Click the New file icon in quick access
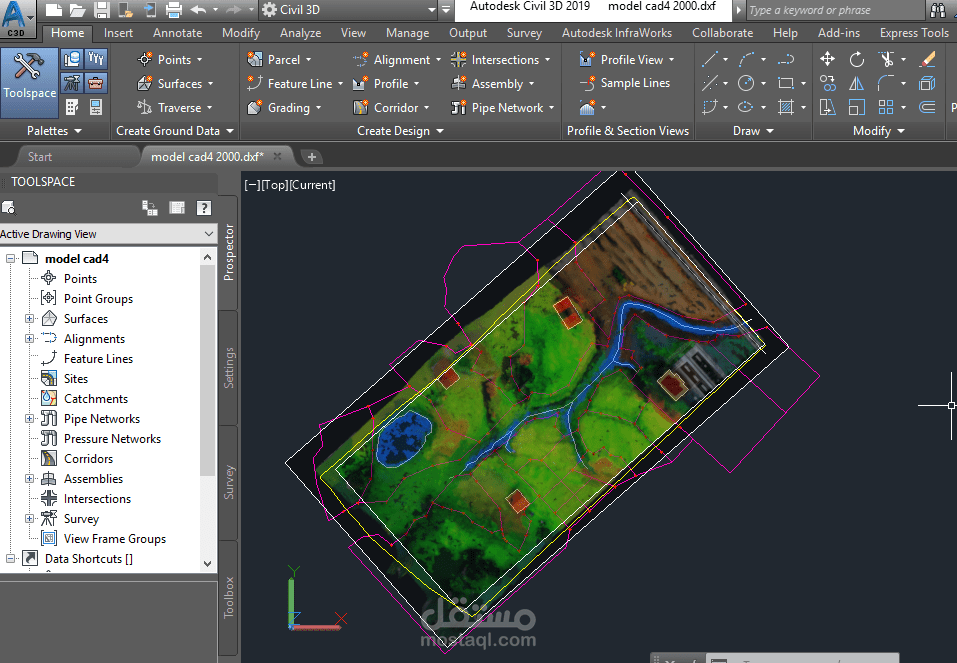The height and width of the screenshot is (663, 957). [54, 10]
